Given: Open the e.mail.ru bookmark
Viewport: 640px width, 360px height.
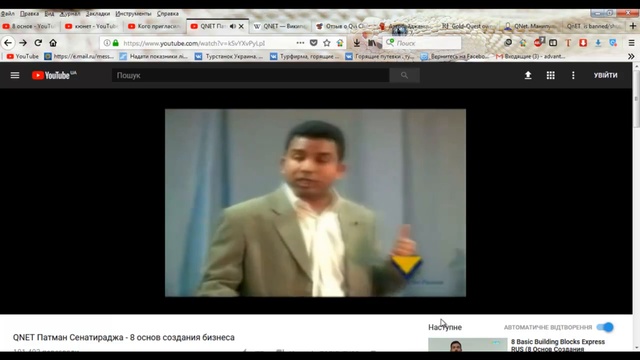Looking at the screenshot, I should click(79, 56).
